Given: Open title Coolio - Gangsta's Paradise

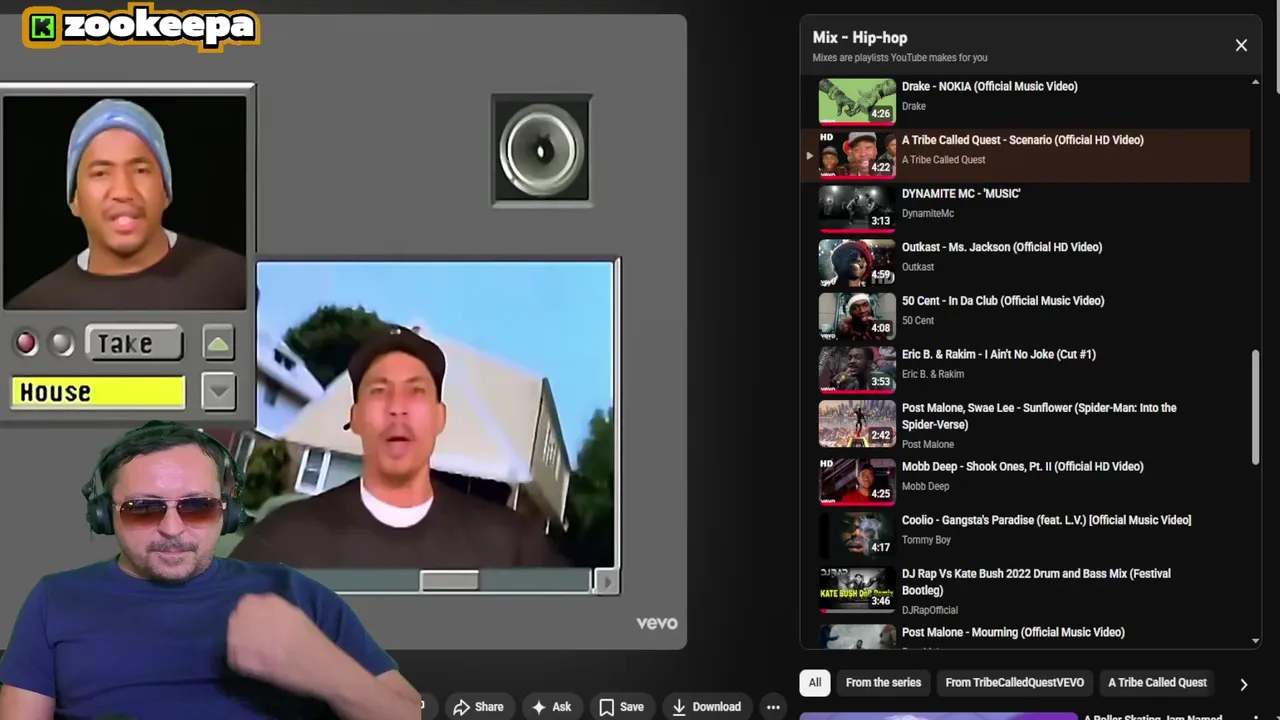Looking at the screenshot, I should pyautogui.click(x=1046, y=520).
